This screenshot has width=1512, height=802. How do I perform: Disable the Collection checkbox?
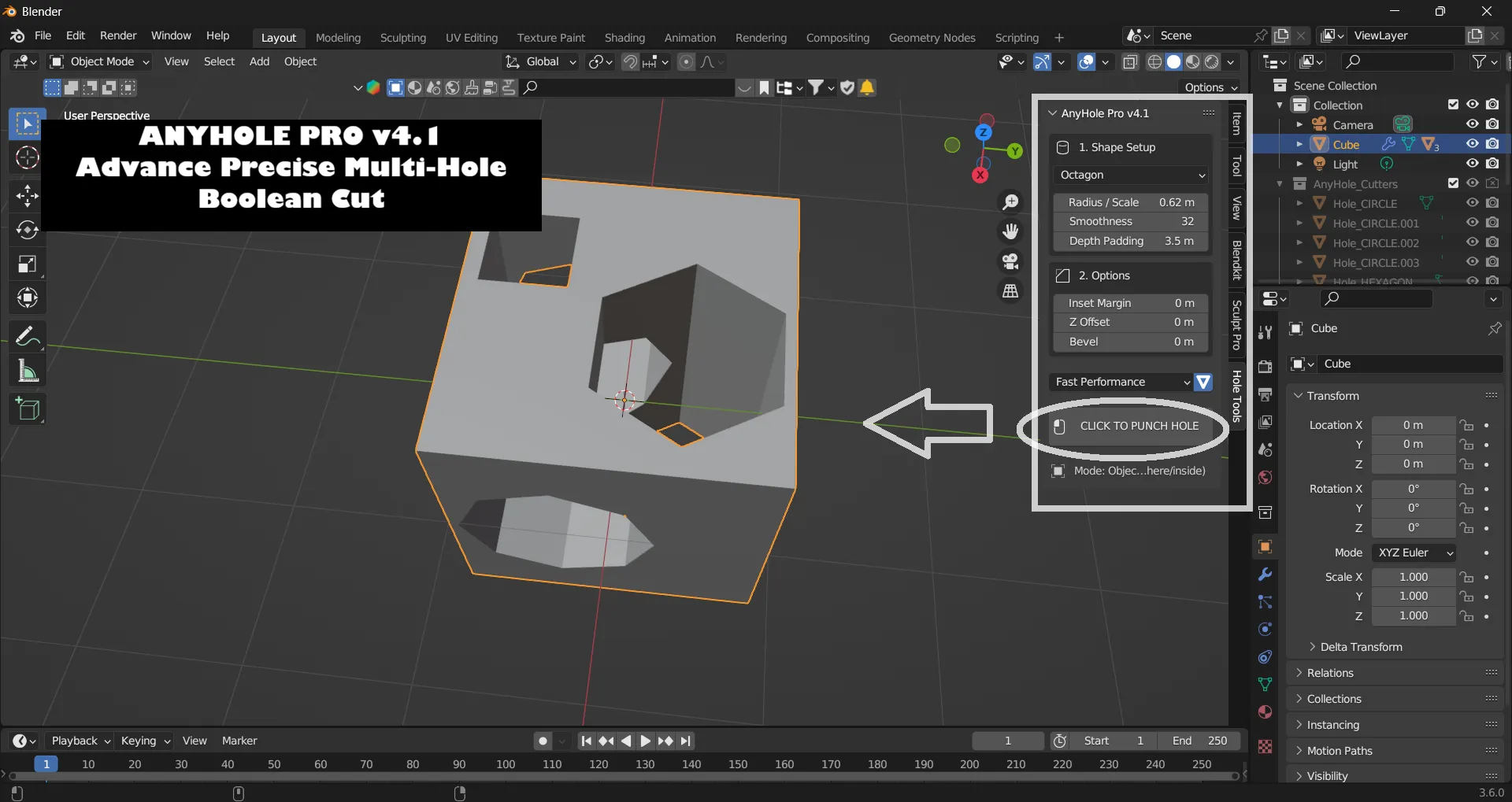click(x=1454, y=105)
